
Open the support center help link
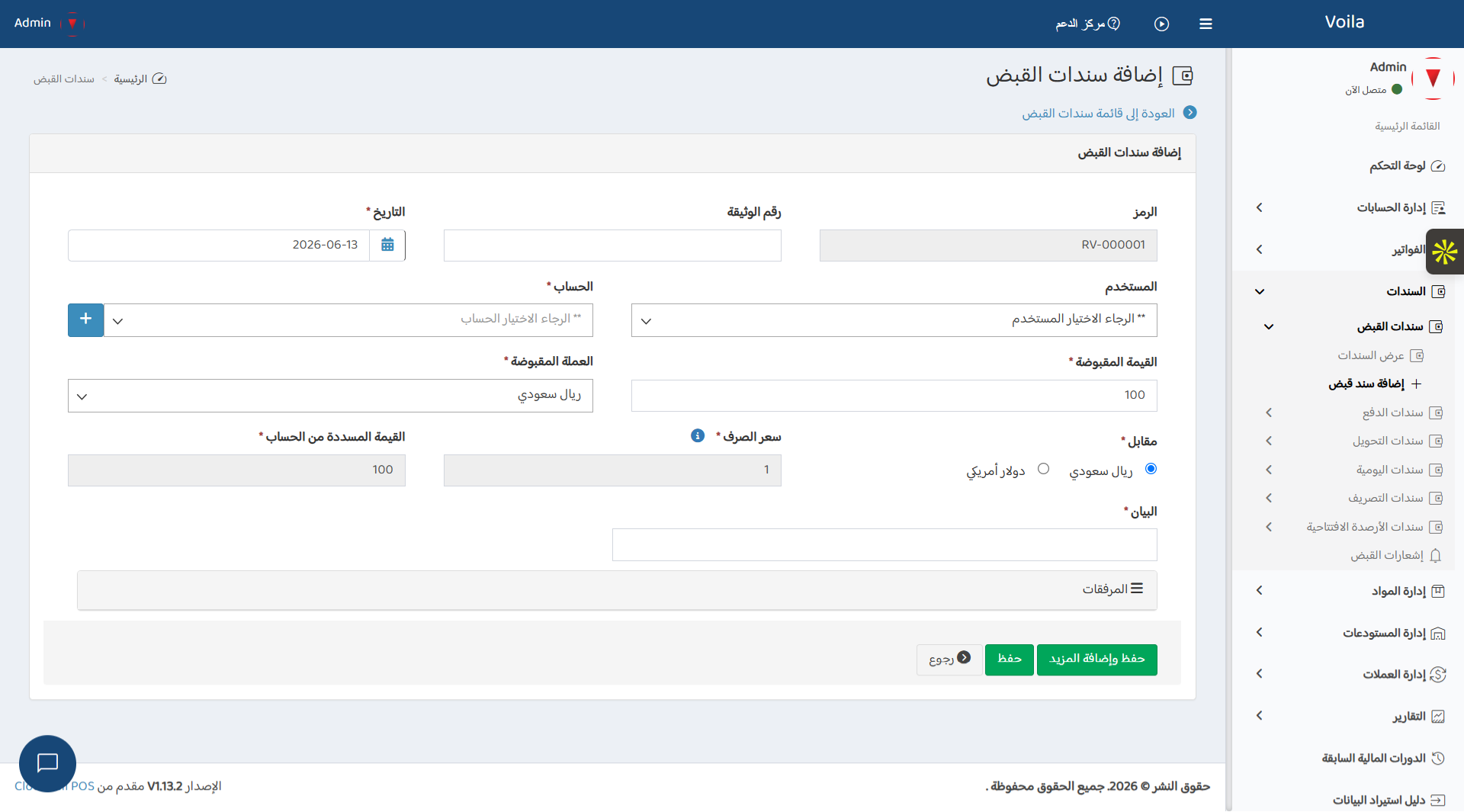[1087, 24]
